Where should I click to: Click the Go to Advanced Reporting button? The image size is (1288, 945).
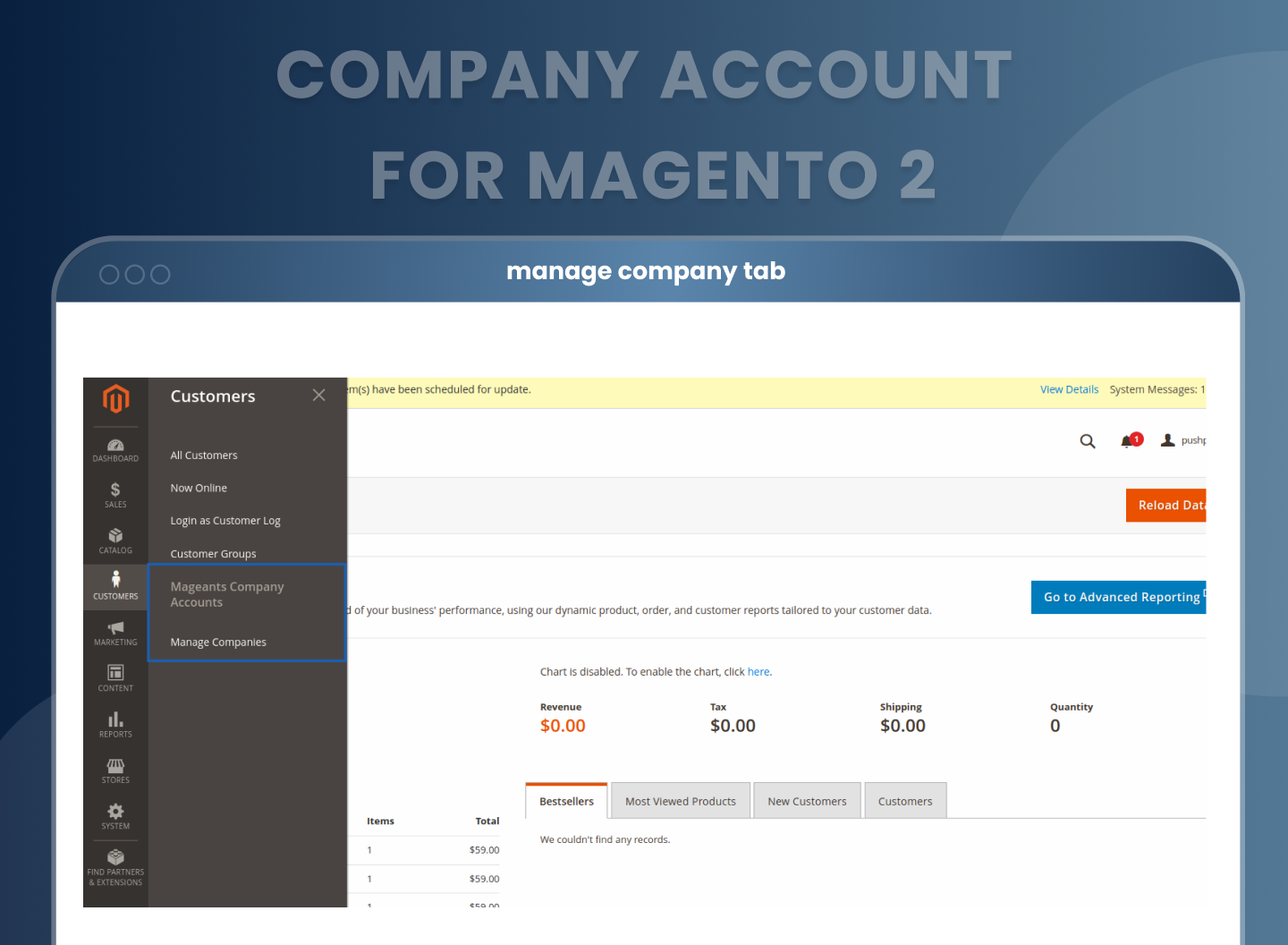point(1120,597)
